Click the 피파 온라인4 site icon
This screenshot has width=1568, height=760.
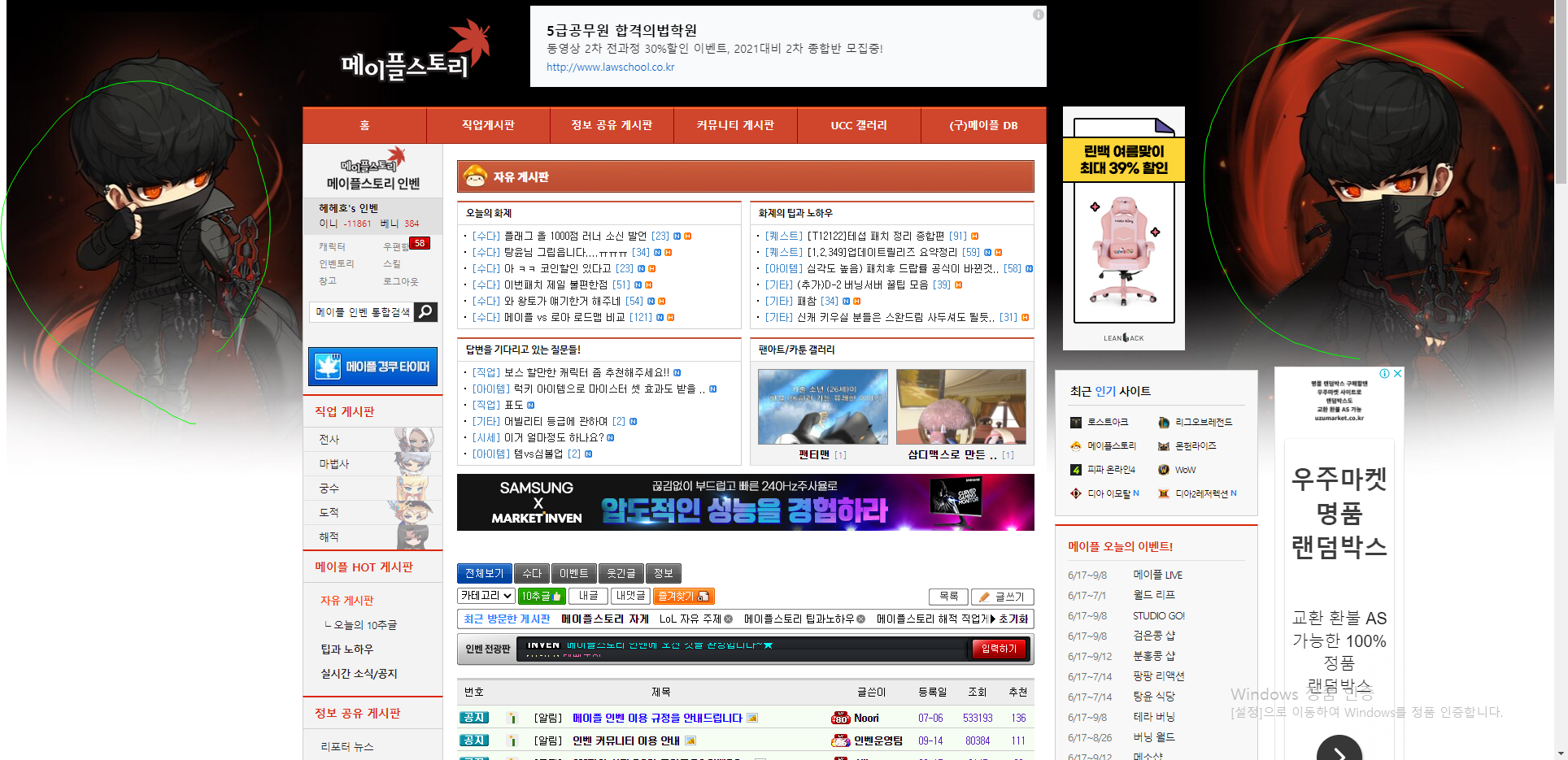pyautogui.click(x=1075, y=470)
